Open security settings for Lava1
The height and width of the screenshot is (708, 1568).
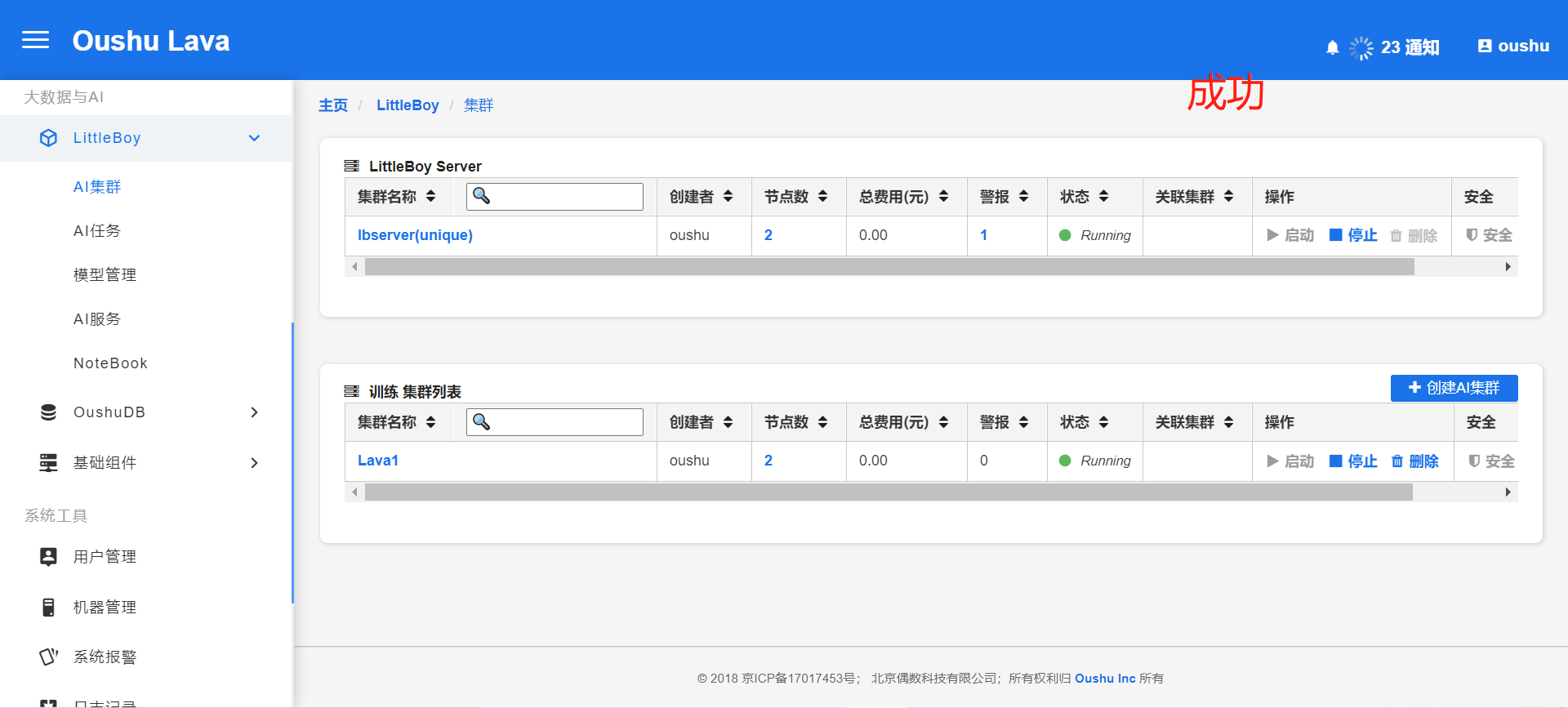point(1490,461)
